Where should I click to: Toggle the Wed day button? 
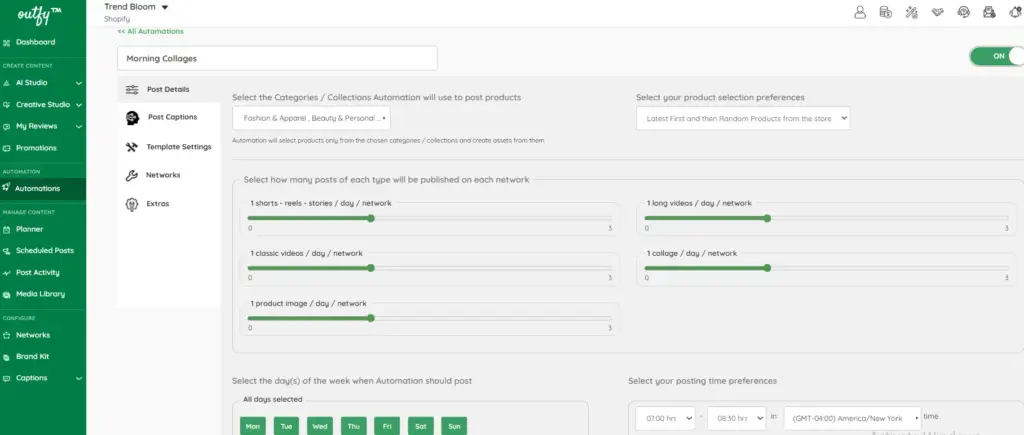pyautogui.click(x=320, y=427)
